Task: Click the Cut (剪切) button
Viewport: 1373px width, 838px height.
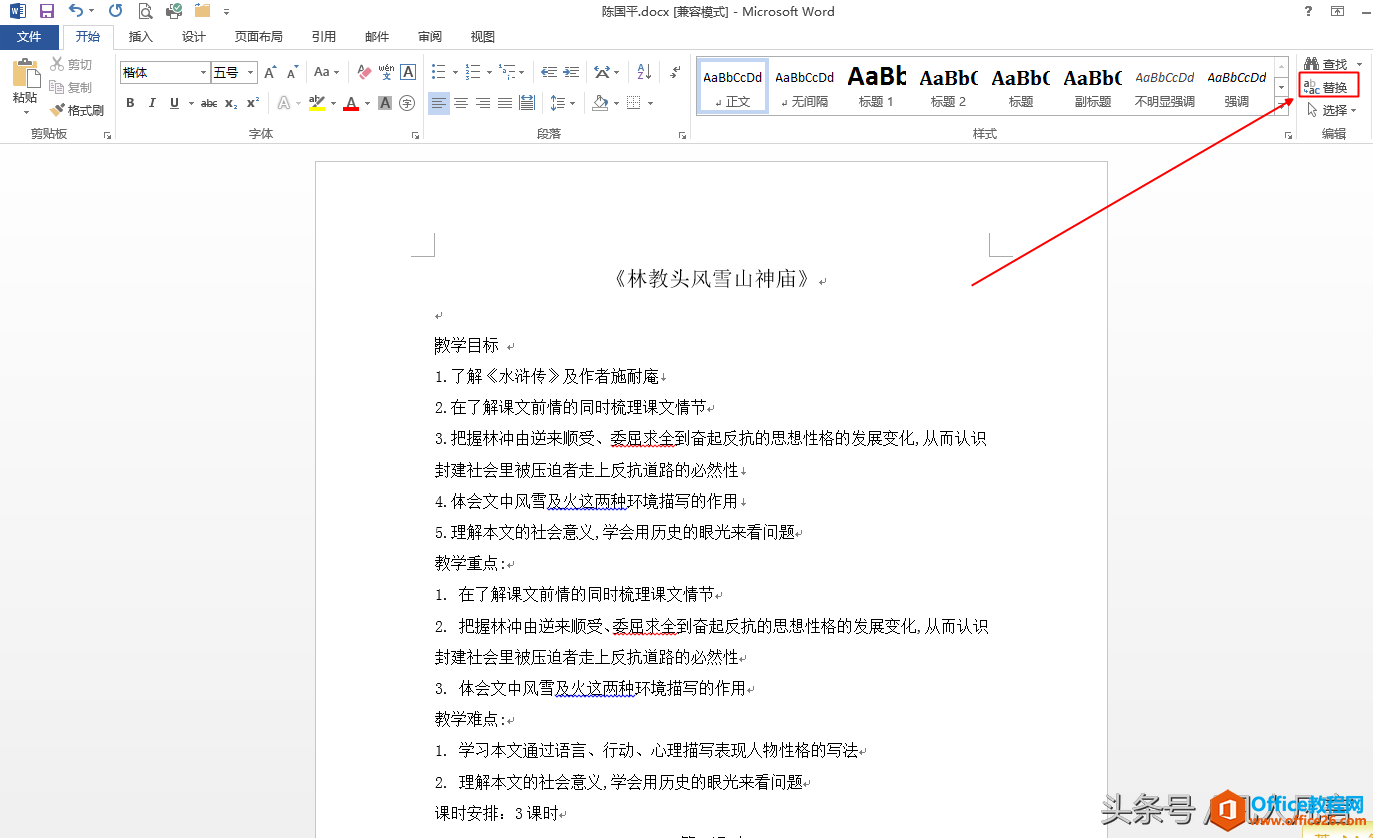Action: tap(72, 65)
